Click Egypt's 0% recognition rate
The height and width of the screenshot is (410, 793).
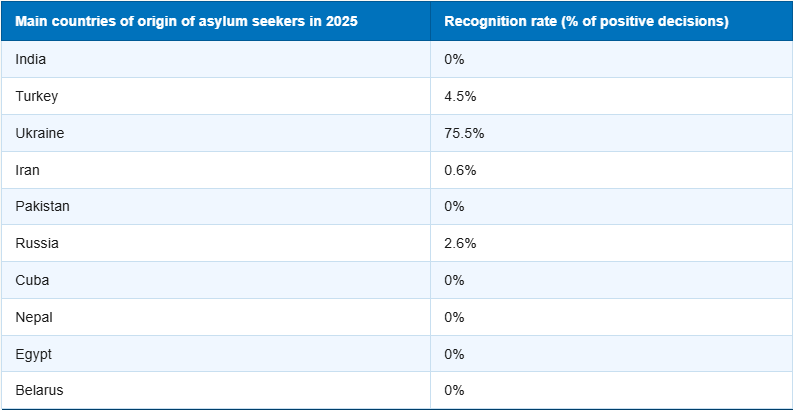[x=455, y=354]
